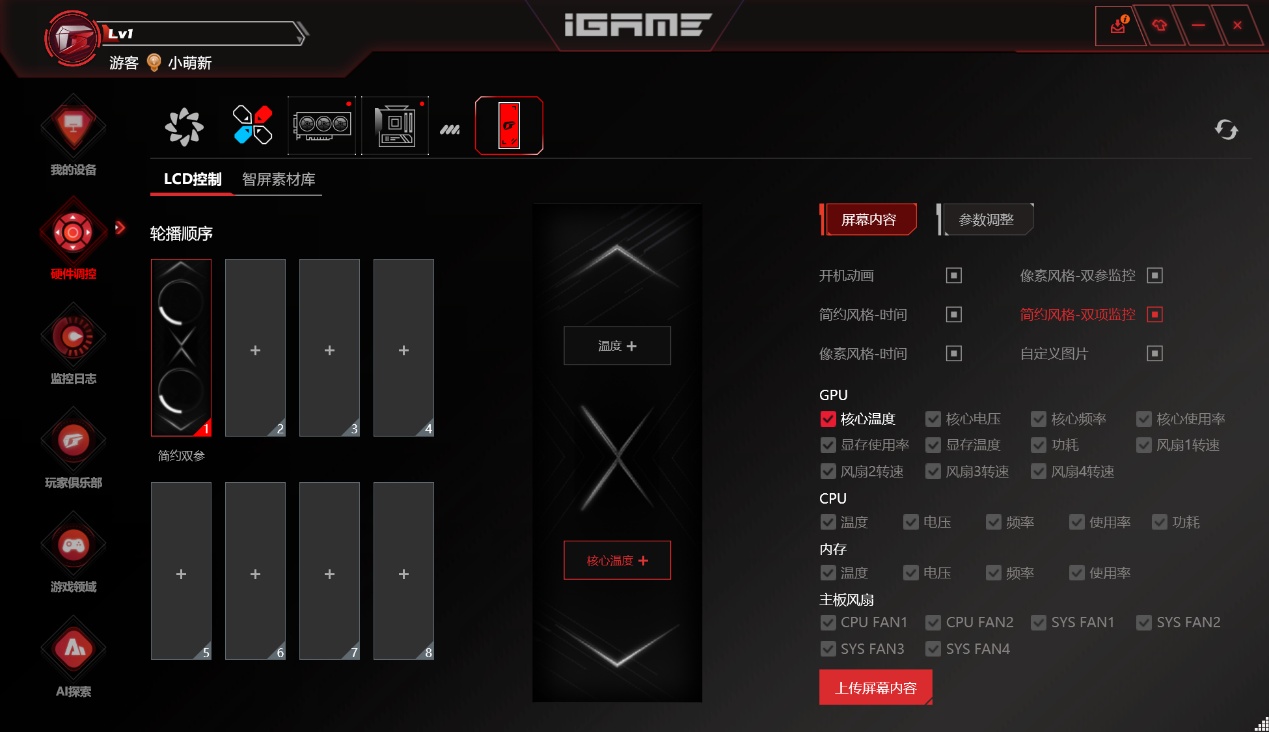Screen dimensions: 1269x732
Task: Add content to carousel slot 3
Action: coord(329,348)
